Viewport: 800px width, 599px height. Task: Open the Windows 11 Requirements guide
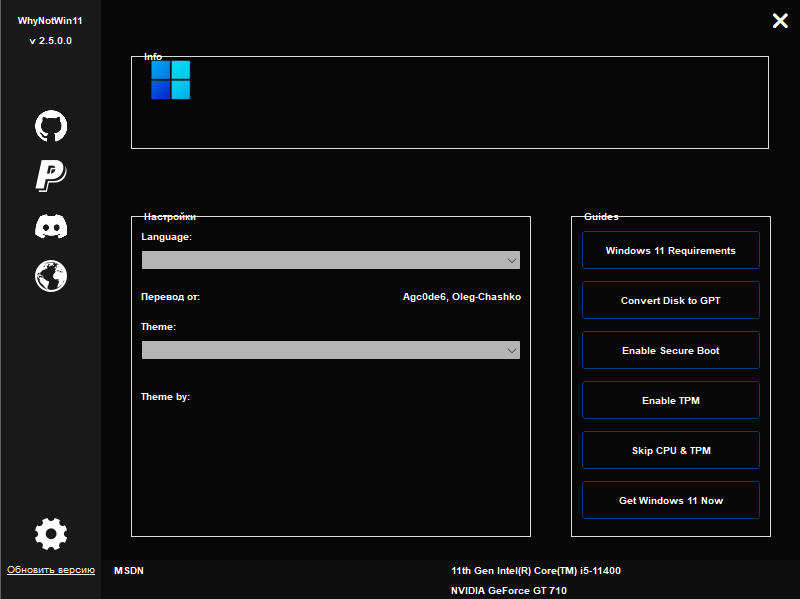click(x=670, y=250)
